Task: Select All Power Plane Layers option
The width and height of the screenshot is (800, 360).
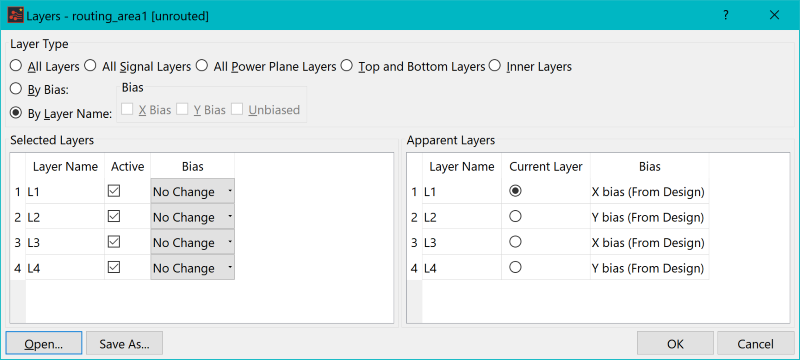Action: click(x=202, y=66)
